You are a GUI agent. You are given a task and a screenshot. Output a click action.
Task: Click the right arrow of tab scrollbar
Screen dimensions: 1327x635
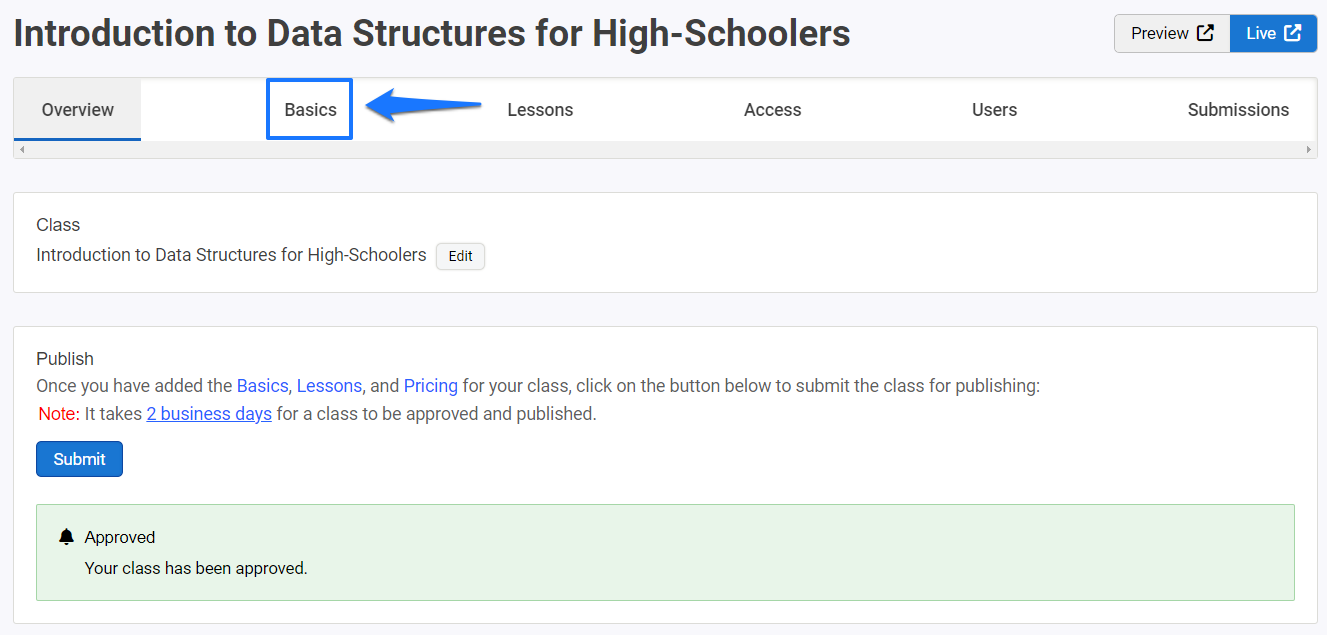pyautogui.click(x=1309, y=150)
